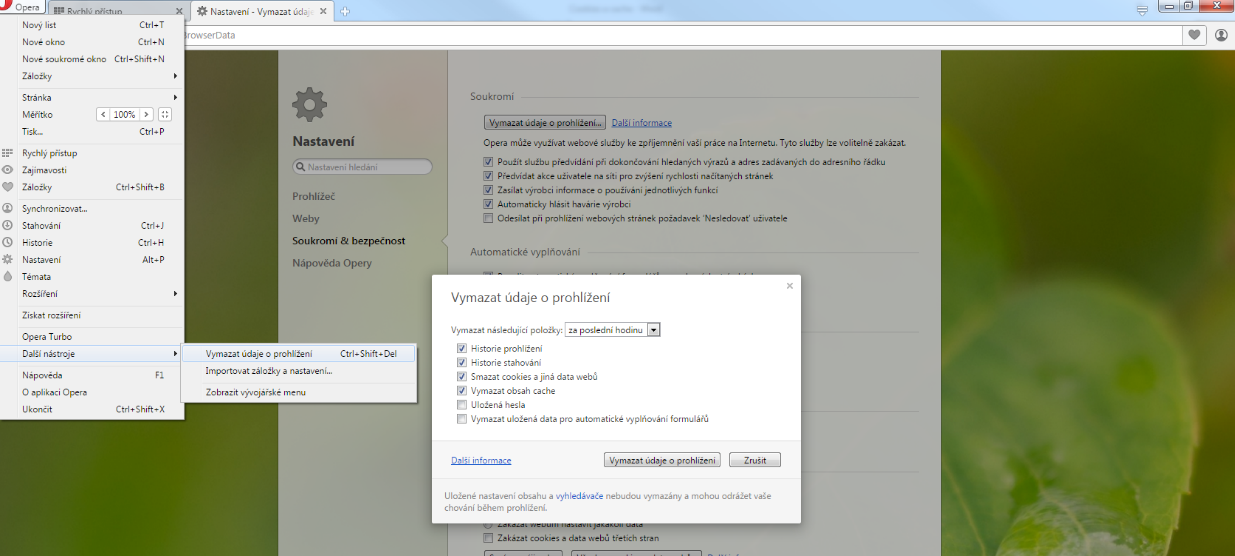Select Témata in the Opera menu
The image size is (1235, 556).
click(x=92, y=277)
